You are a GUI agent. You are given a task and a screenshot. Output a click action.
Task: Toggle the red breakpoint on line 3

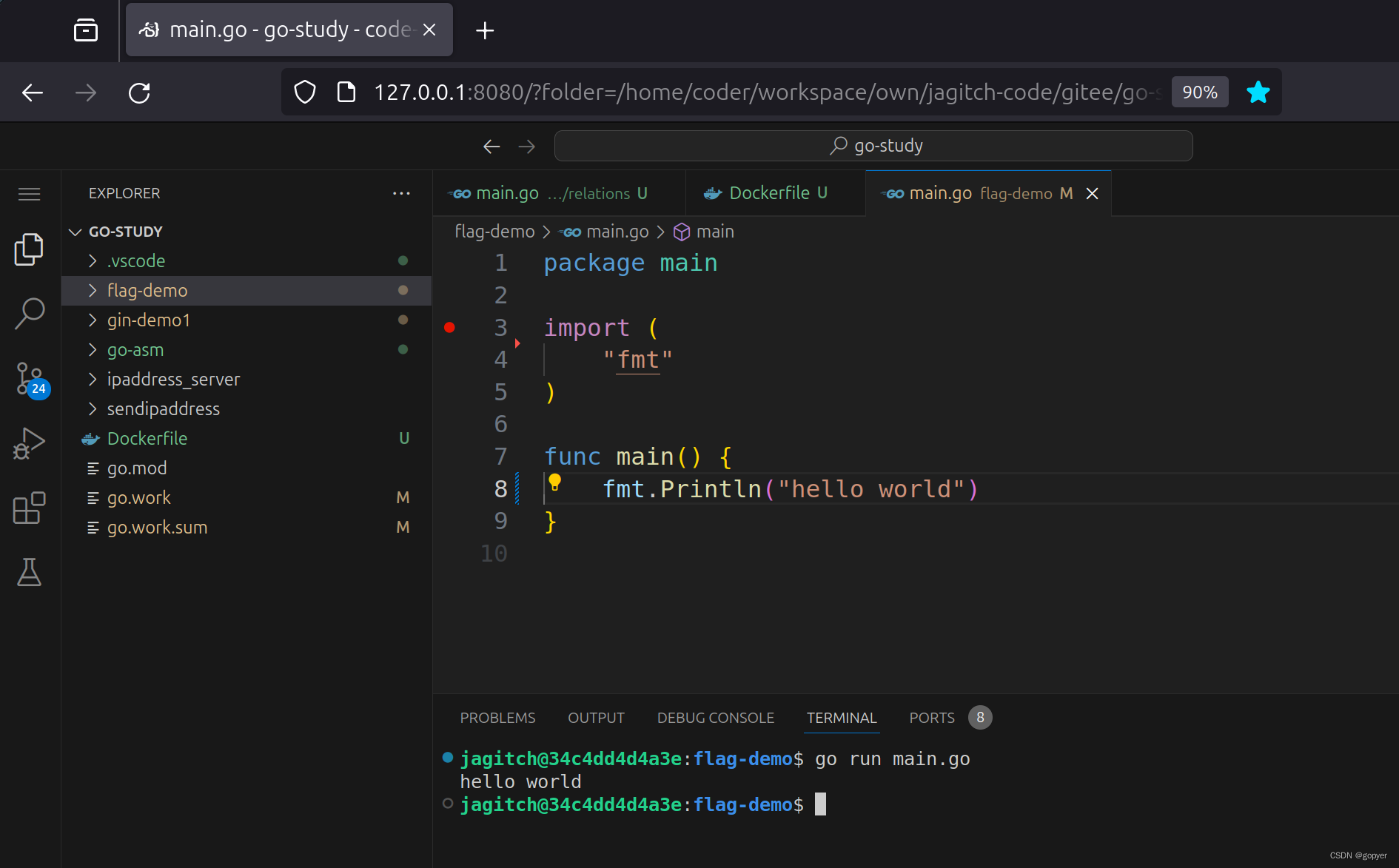pyautogui.click(x=449, y=327)
